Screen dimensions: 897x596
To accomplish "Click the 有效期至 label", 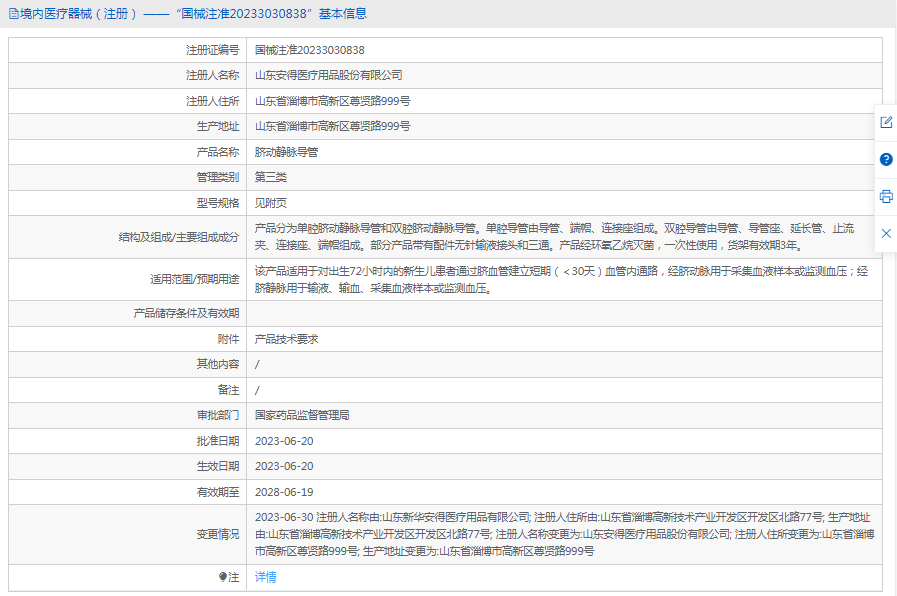I will click(217, 492).
